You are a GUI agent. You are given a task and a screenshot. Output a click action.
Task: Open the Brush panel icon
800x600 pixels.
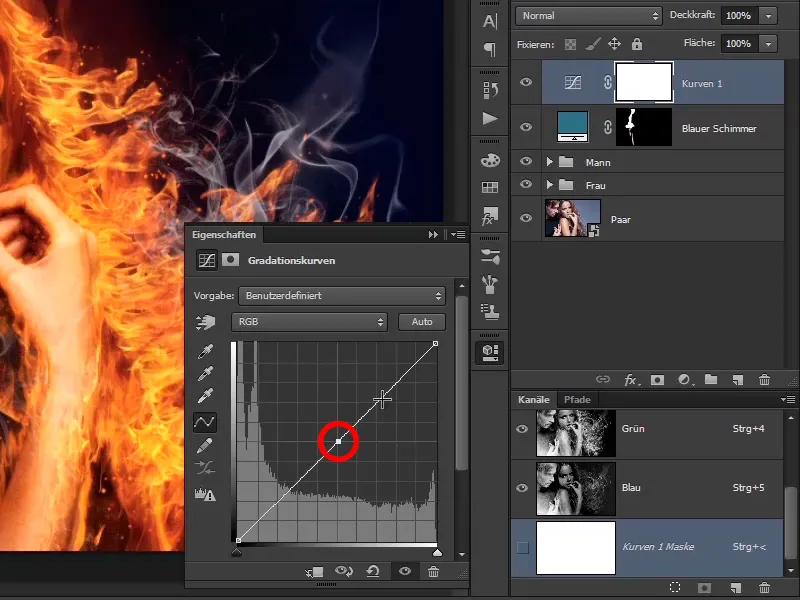[x=490, y=285]
